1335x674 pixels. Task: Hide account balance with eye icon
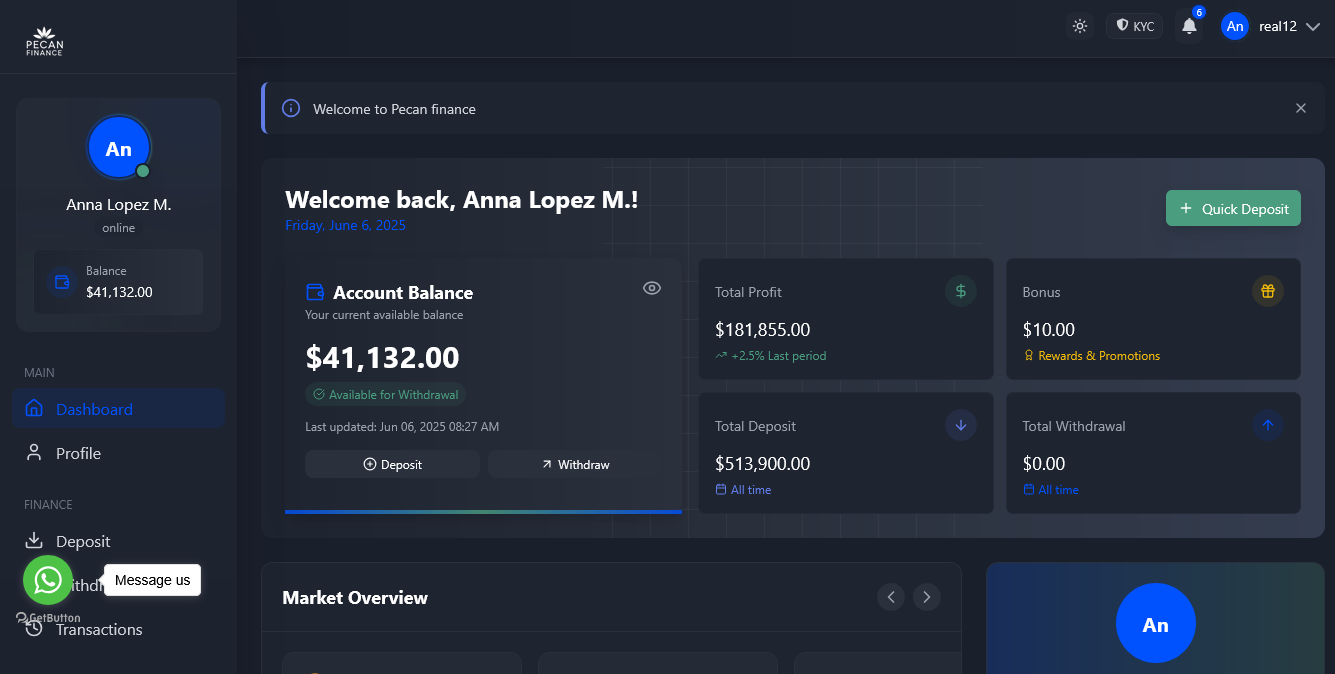(652, 288)
